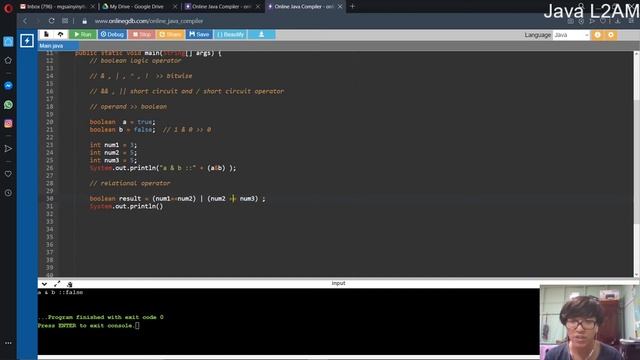Viewport: 640px width, 360px height.
Task: Close the My Drive browser tab
Action: (175, 7)
